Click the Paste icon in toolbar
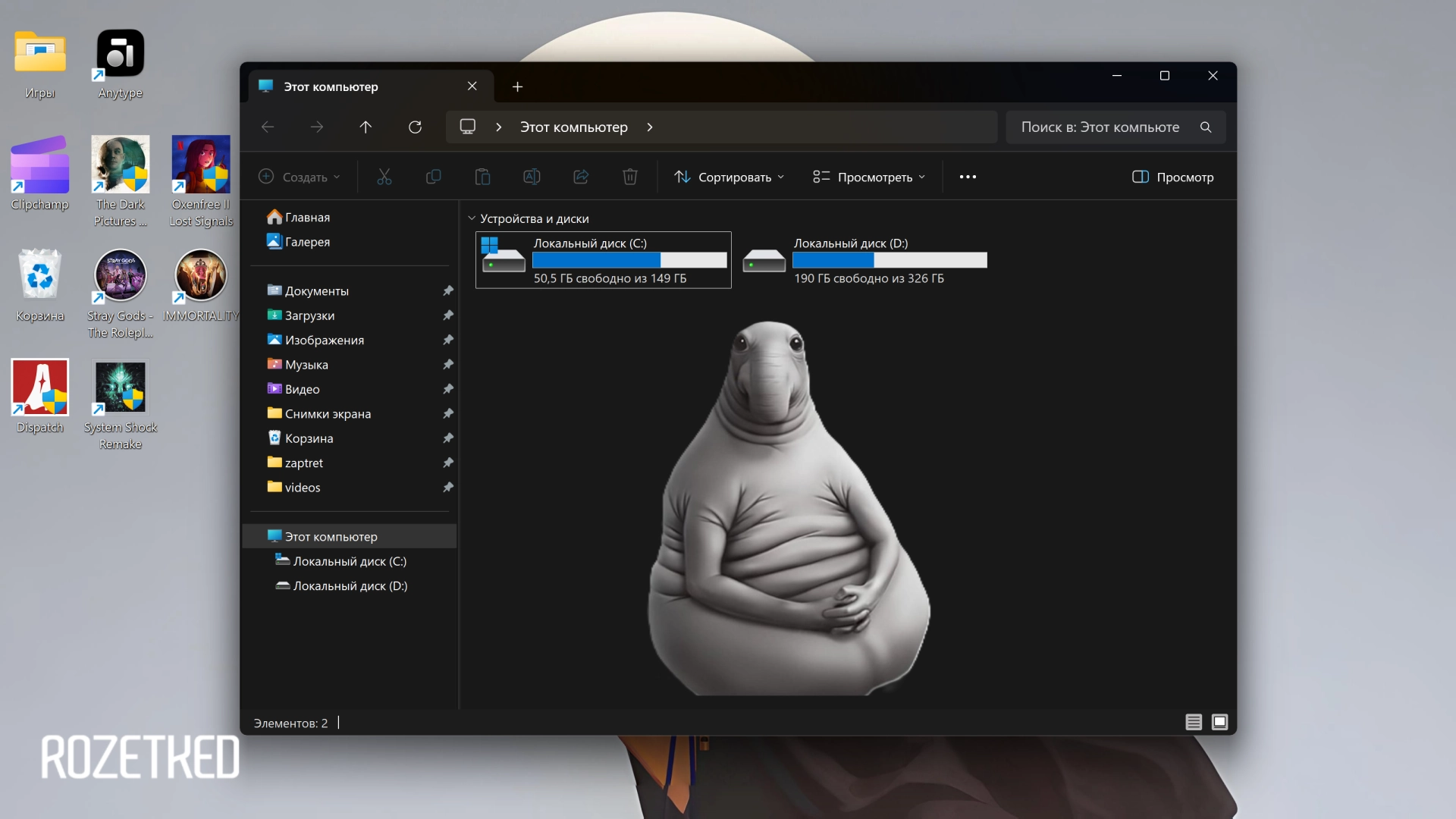 coord(482,177)
